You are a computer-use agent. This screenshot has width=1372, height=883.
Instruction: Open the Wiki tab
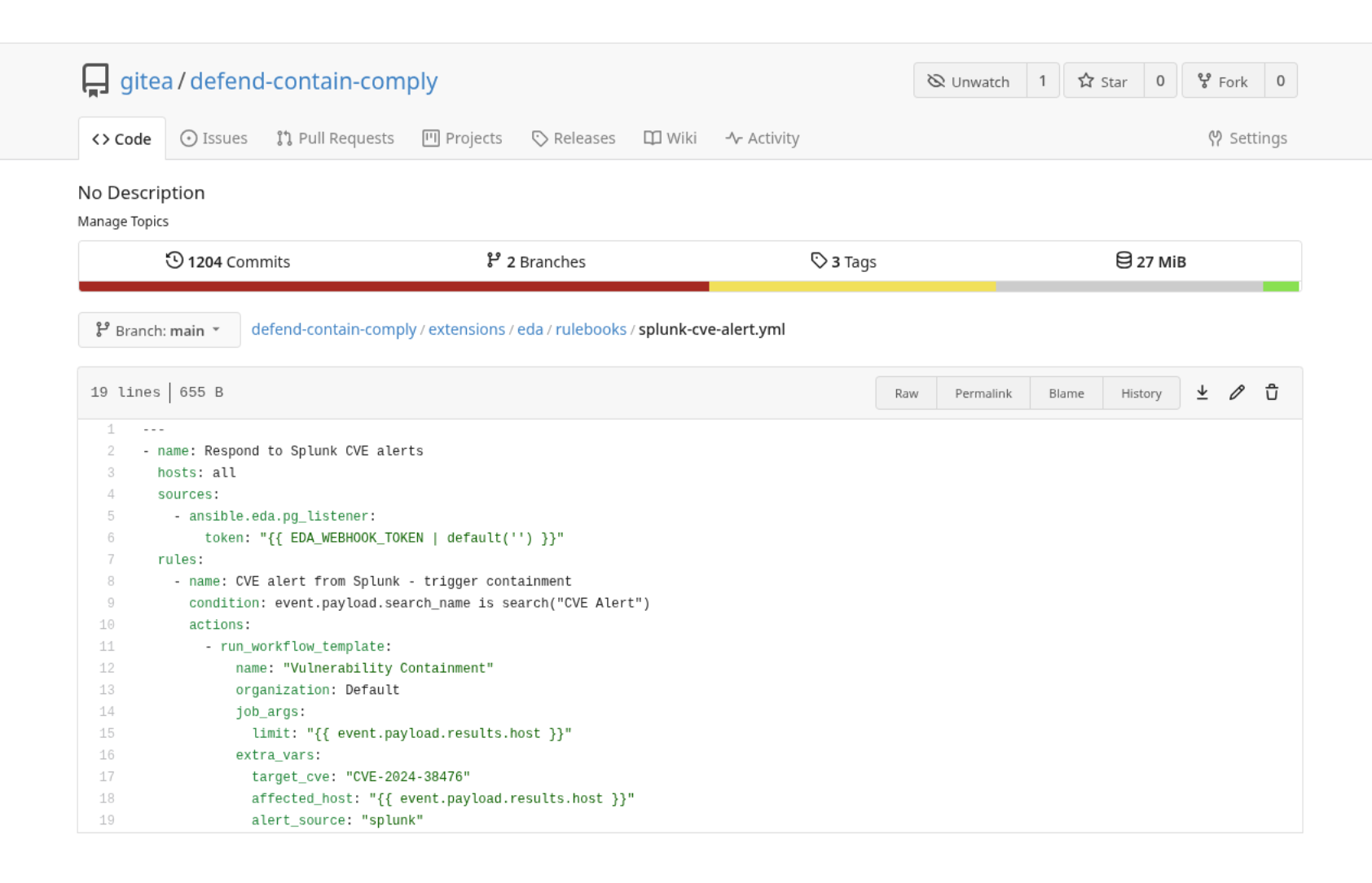click(x=671, y=138)
